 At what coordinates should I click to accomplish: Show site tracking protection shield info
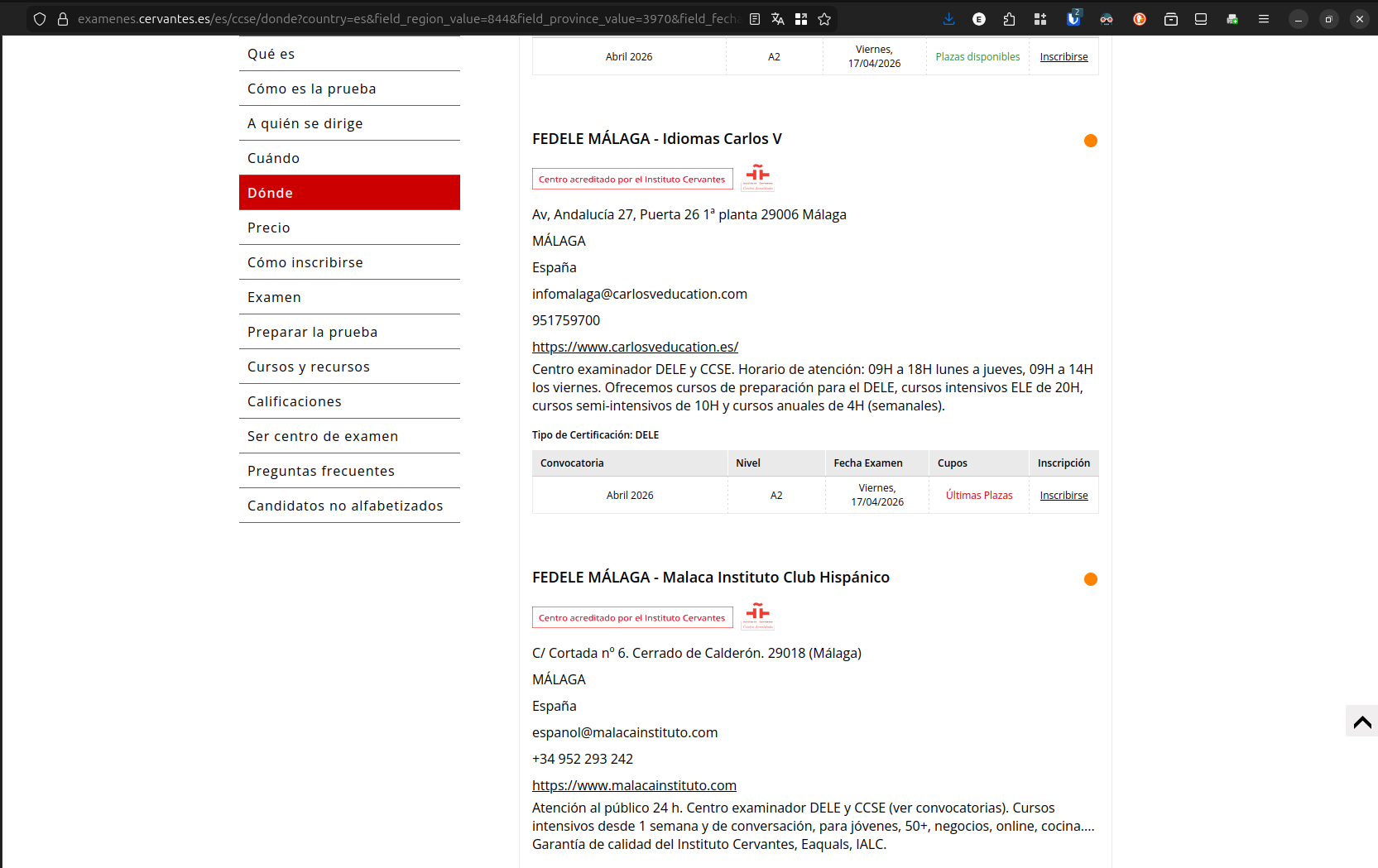coord(40,19)
